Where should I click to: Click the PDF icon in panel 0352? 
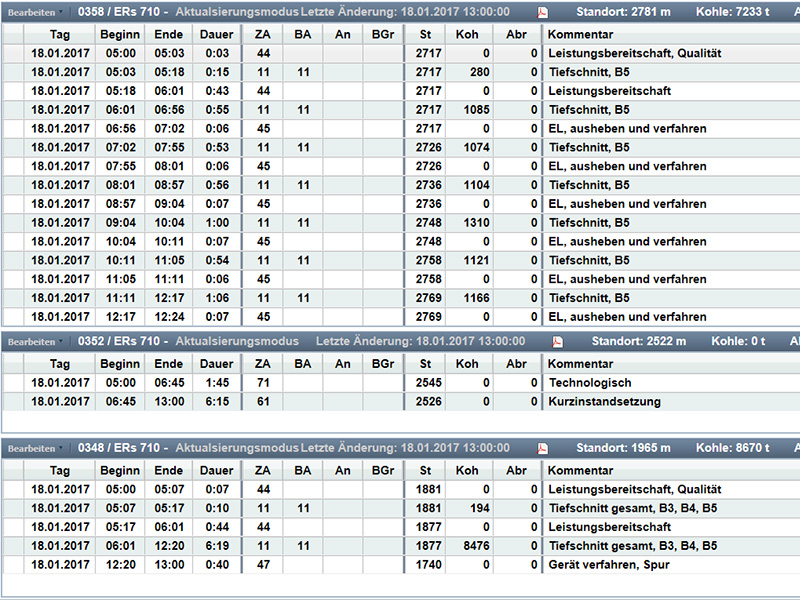[x=557, y=342]
